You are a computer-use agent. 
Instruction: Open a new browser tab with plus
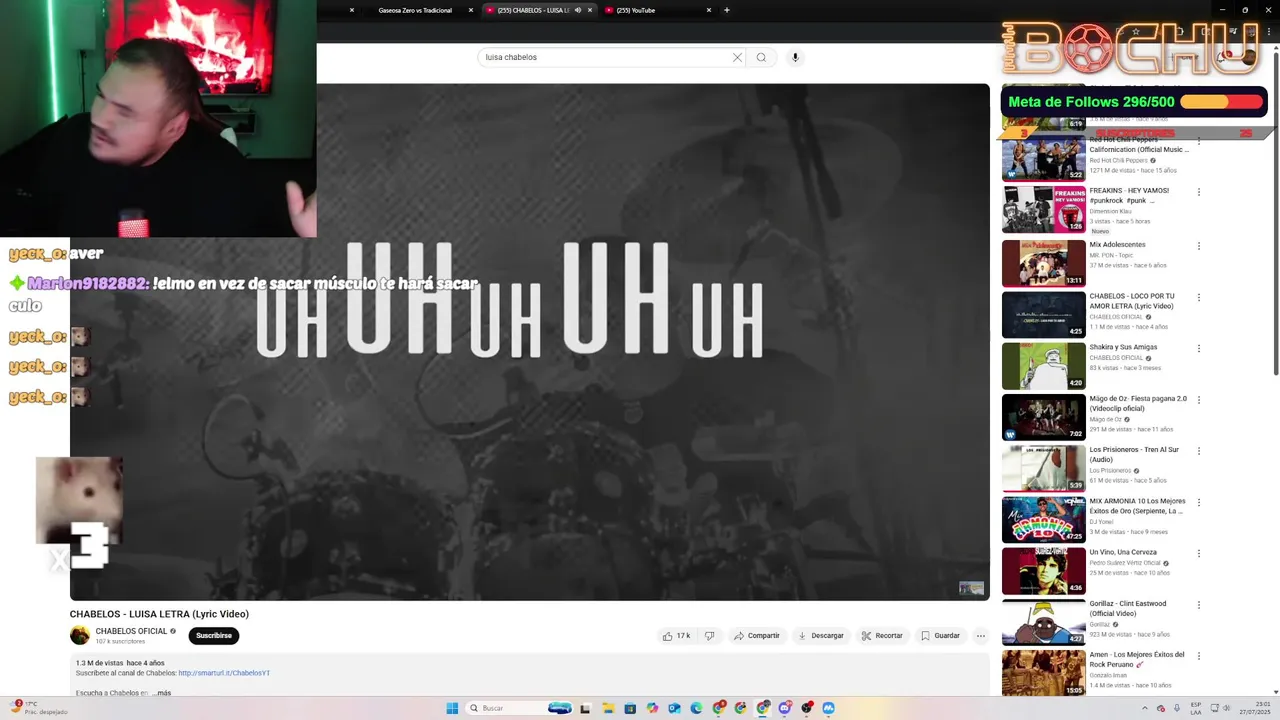pyautogui.click(x=726, y=10)
